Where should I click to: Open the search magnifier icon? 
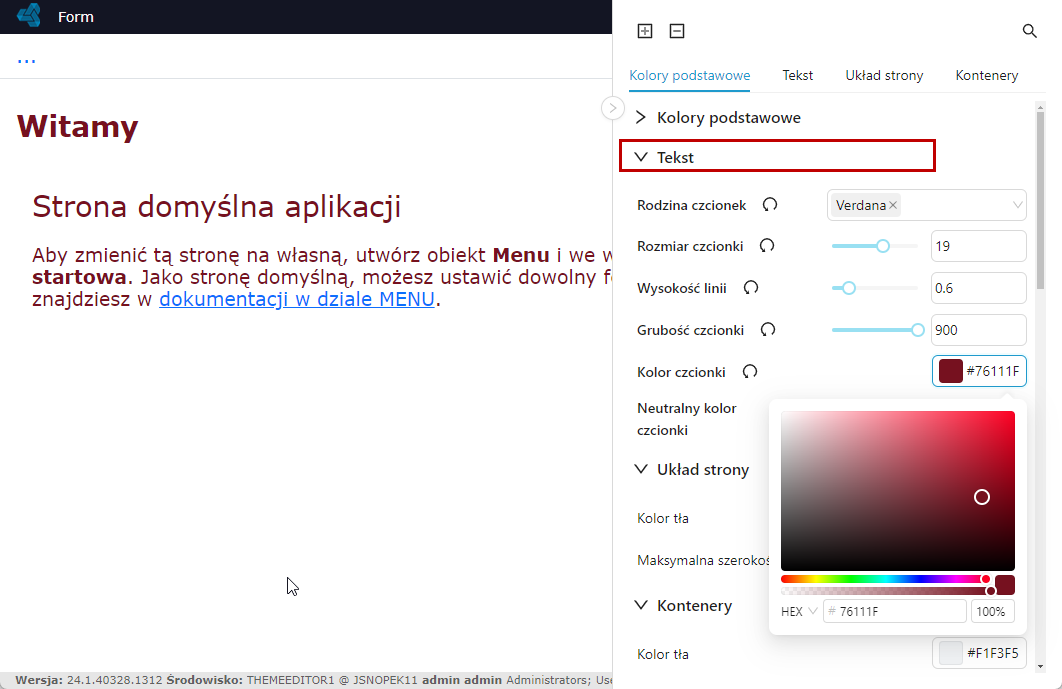(1029, 31)
